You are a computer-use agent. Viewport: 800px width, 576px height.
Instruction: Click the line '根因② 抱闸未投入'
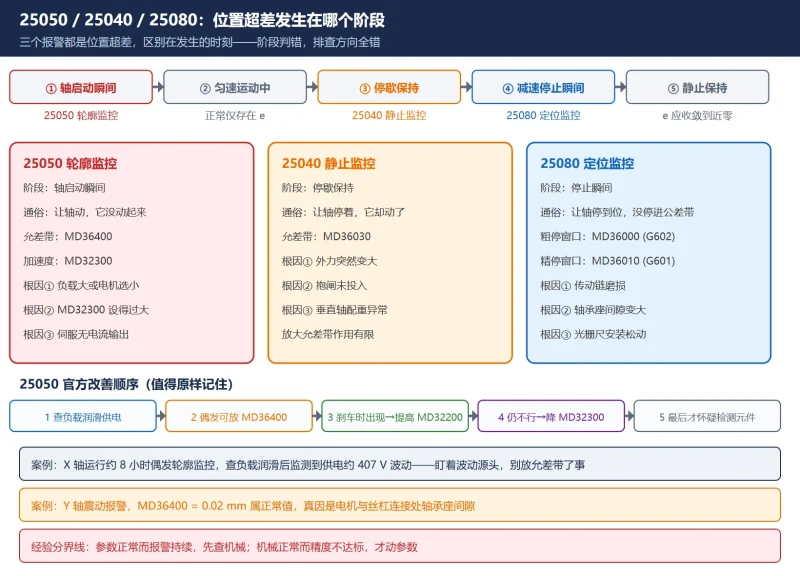[324, 286]
